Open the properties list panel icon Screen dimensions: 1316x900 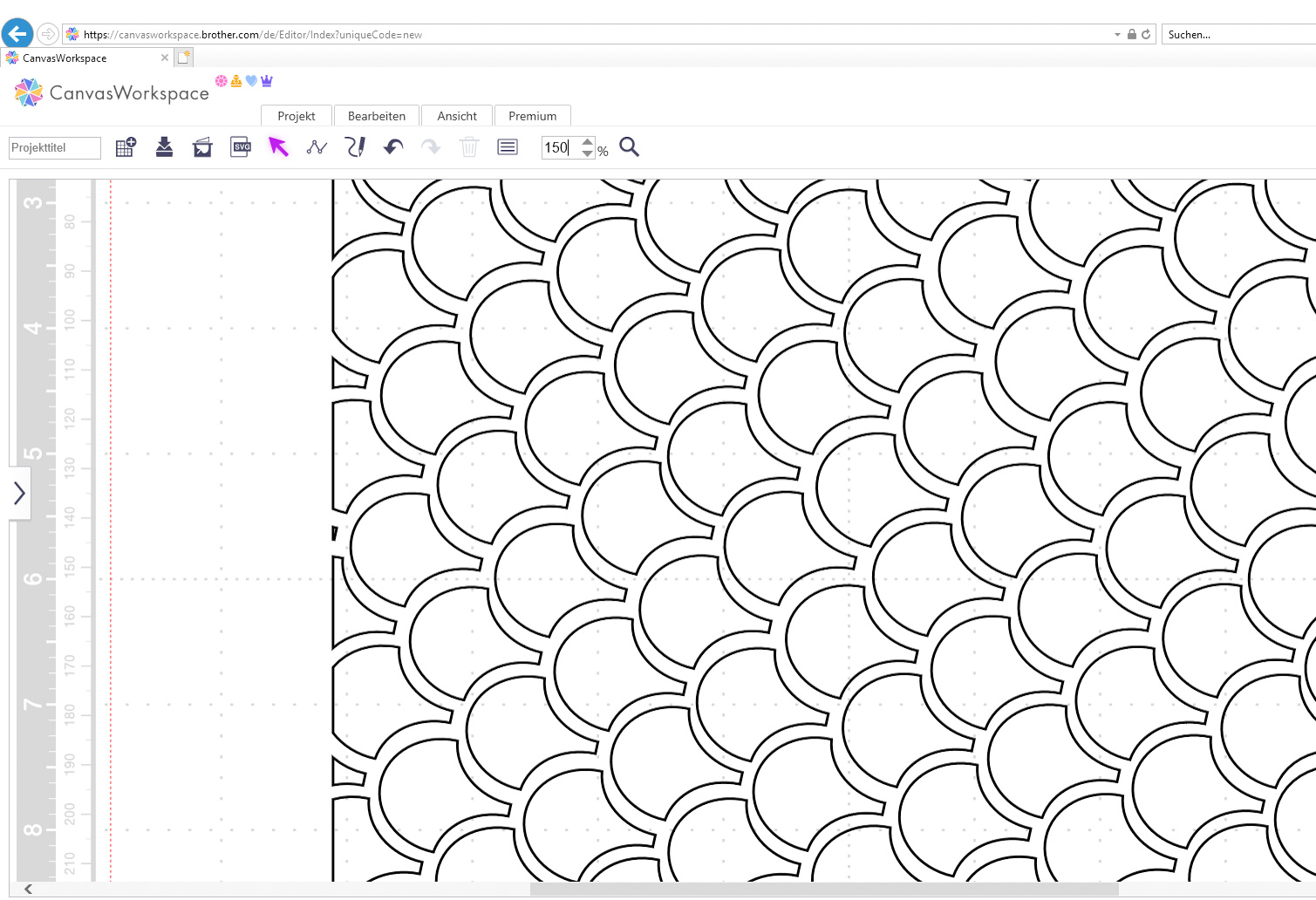click(x=508, y=147)
